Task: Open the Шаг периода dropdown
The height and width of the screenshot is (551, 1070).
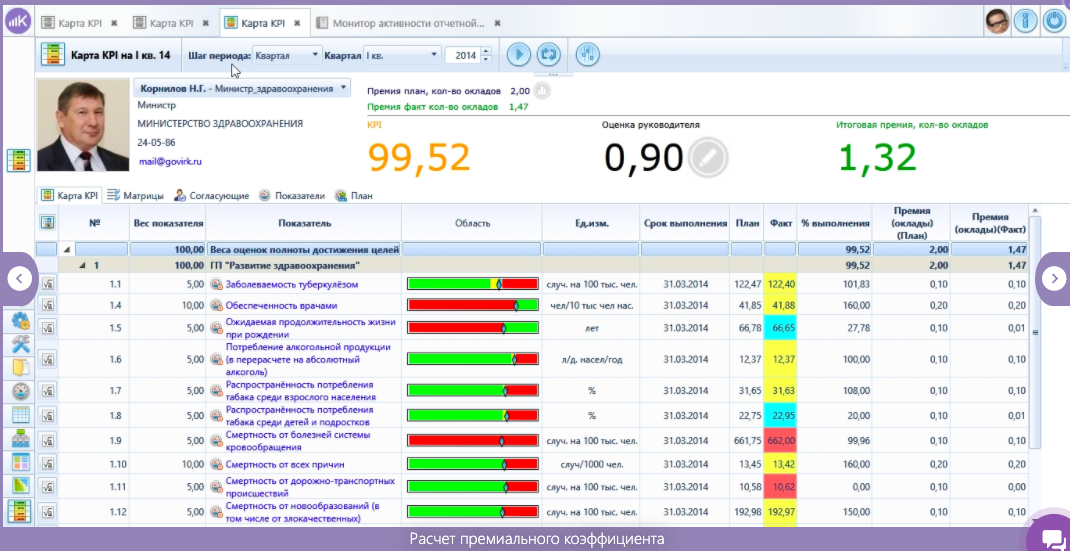Action: 287,55
